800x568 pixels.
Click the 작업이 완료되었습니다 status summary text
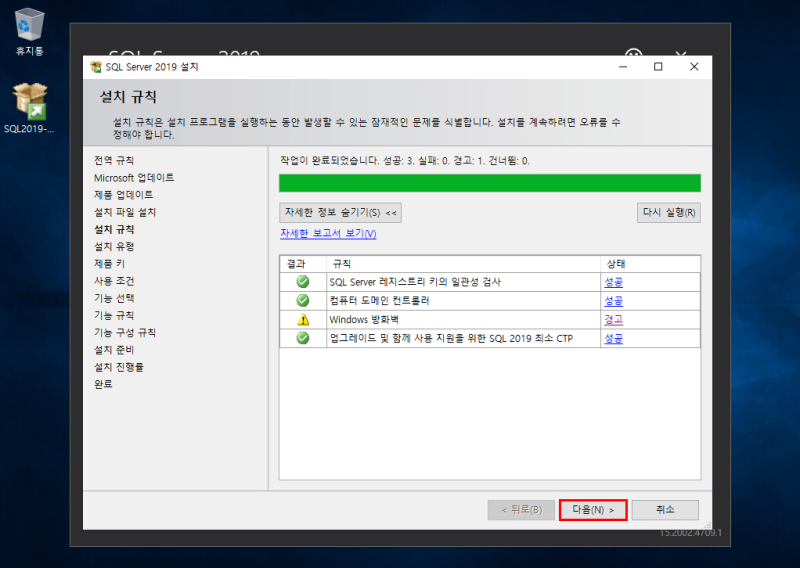click(x=405, y=161)
